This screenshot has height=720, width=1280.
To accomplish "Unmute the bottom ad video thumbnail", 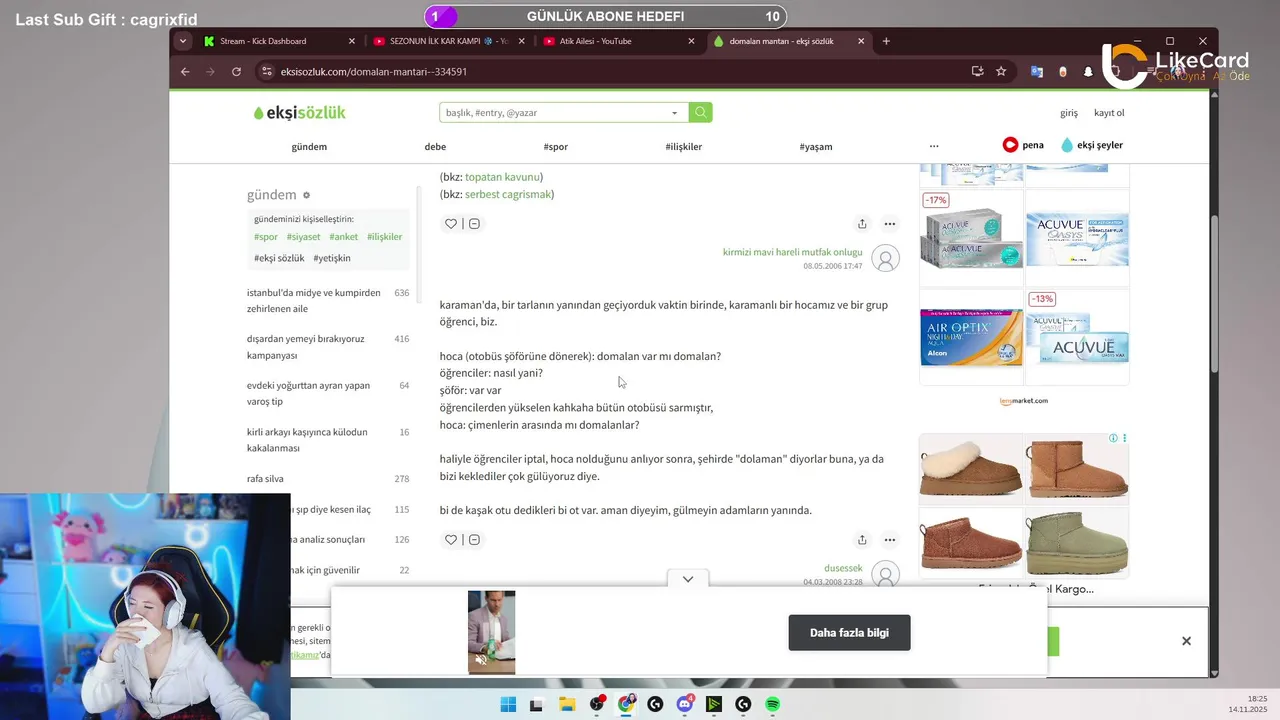I will 481,659.
